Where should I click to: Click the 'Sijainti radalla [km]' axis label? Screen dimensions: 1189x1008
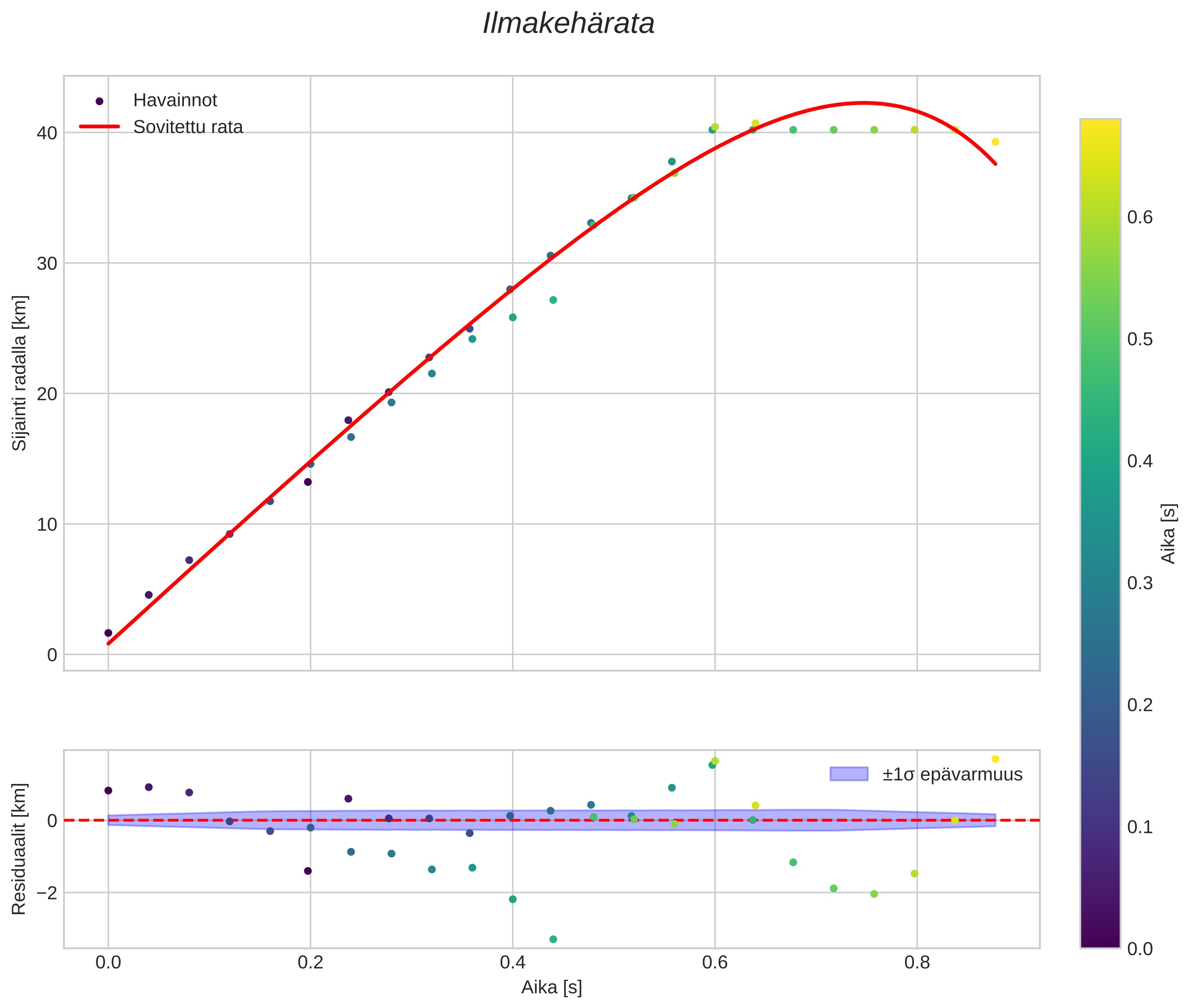click(x=20, y=373)
